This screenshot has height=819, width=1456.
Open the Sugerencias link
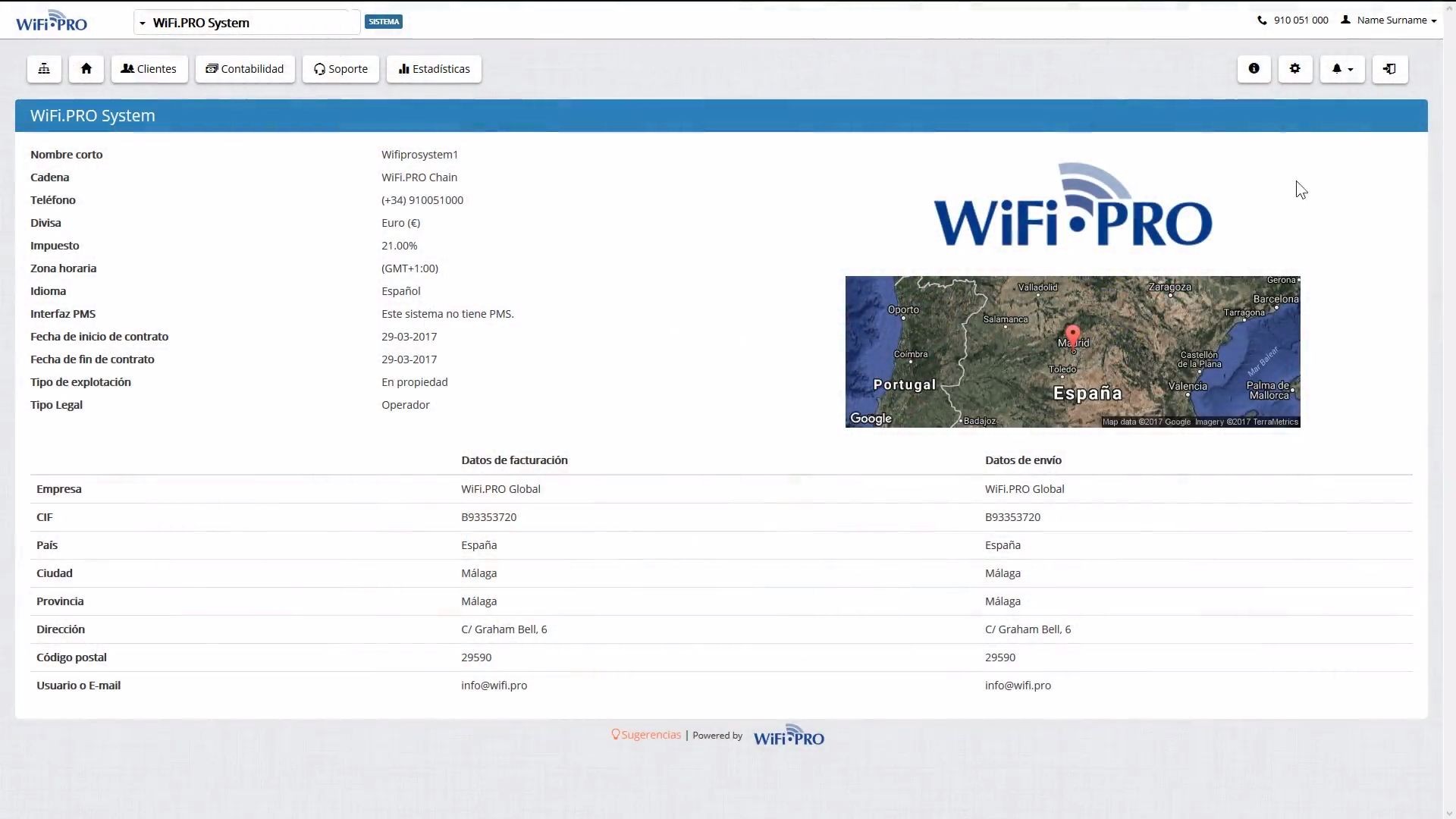point(646,735)
